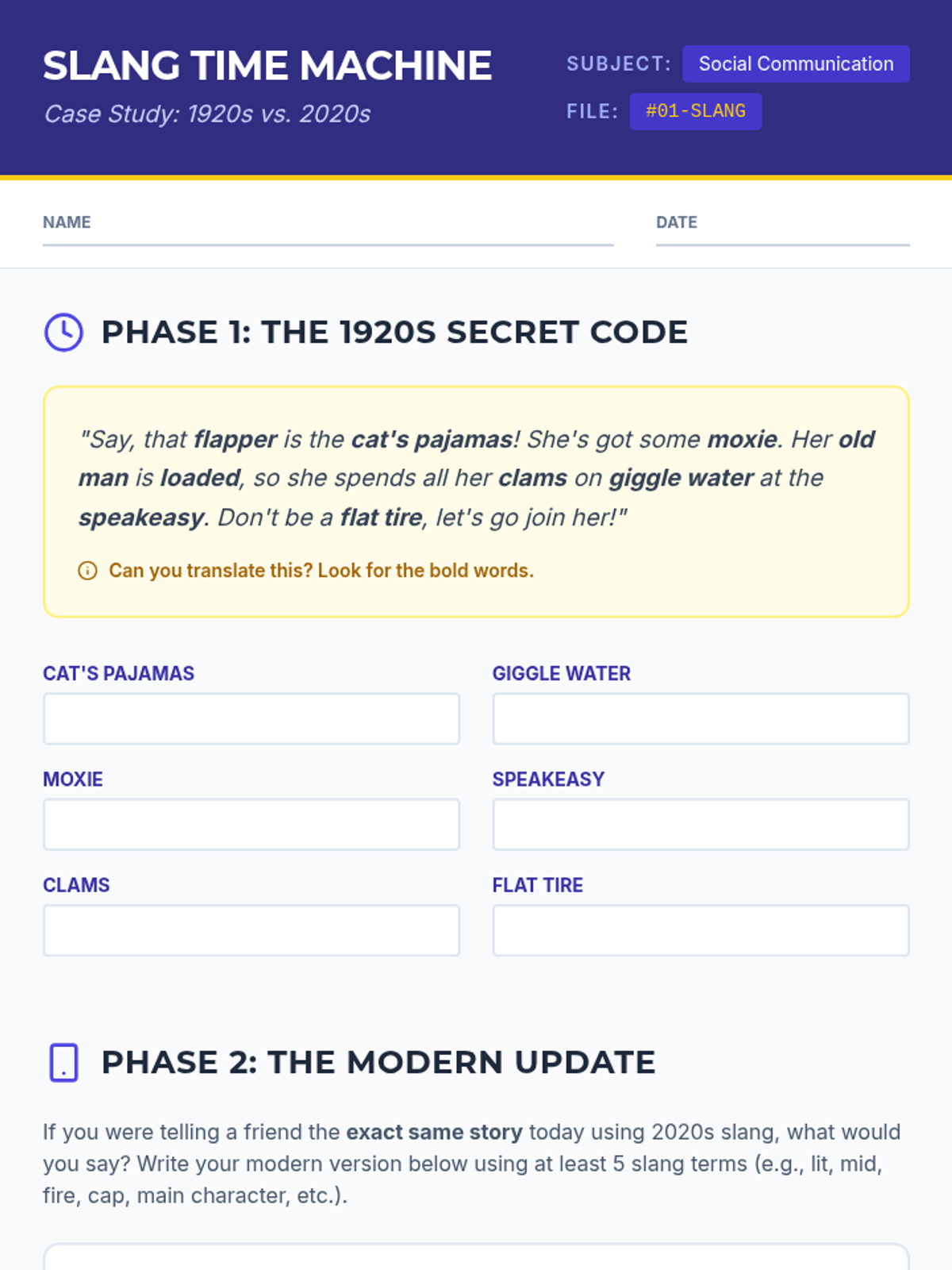Viewport: 952px width, 1270px height.
Task: Focus the Name input line
Action: [328, 232]
